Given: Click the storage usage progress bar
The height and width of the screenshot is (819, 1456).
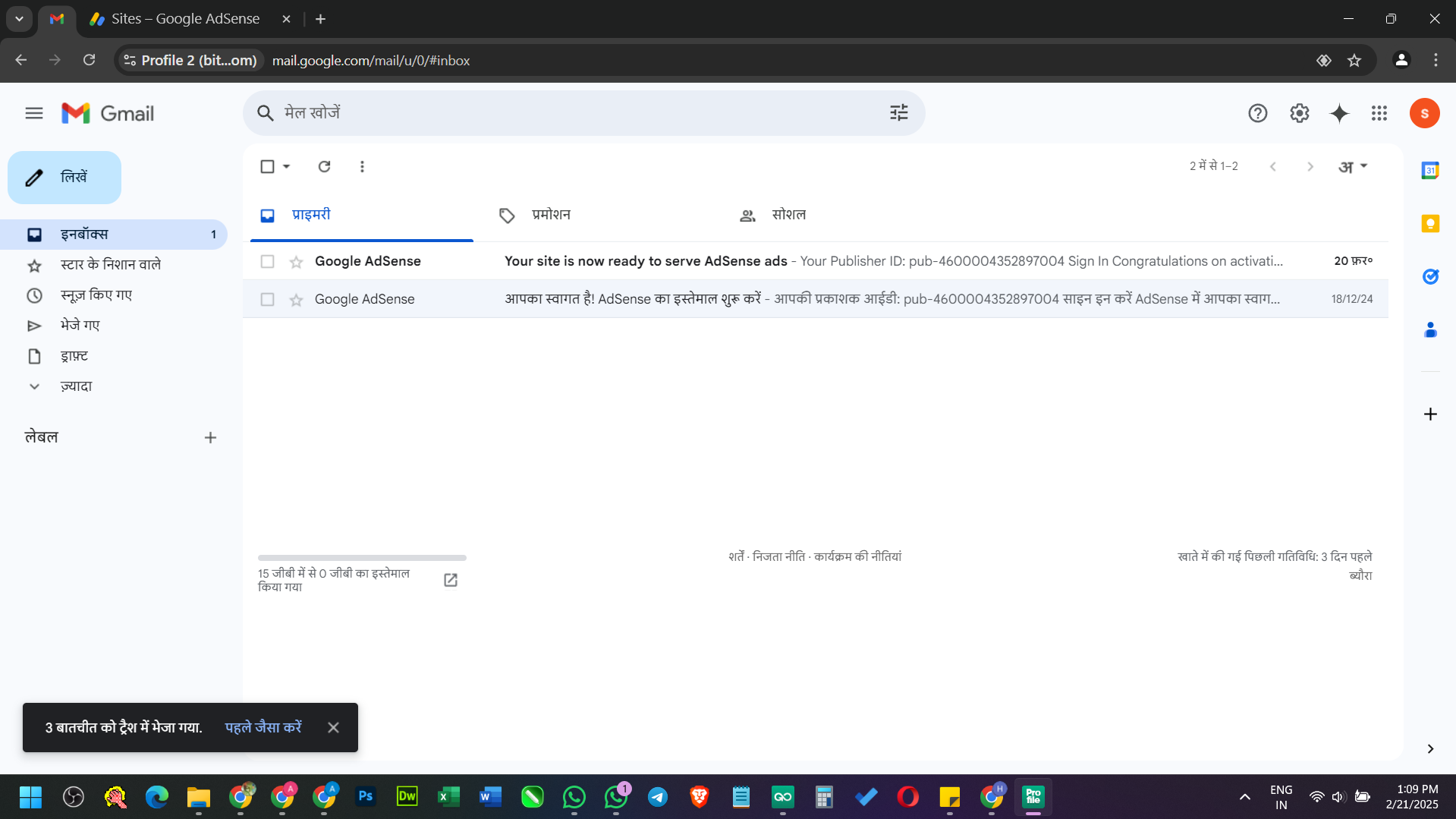Looking at the screenshot, I should coord(362,558).
